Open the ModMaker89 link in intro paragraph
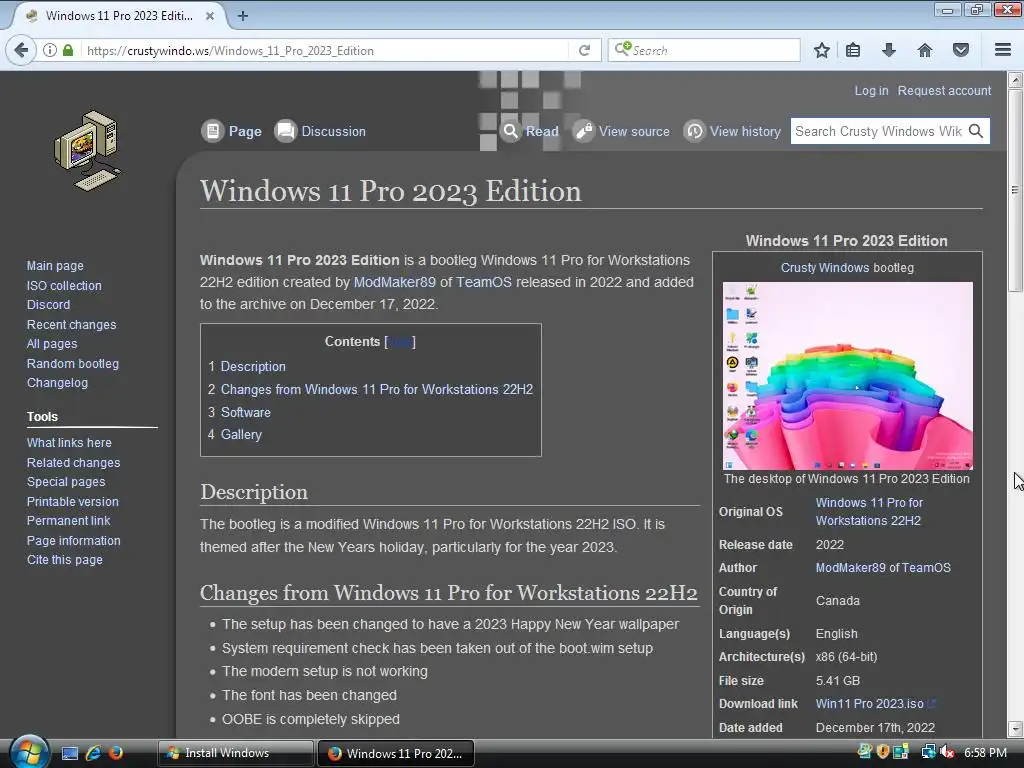 [x=394, y=282]
